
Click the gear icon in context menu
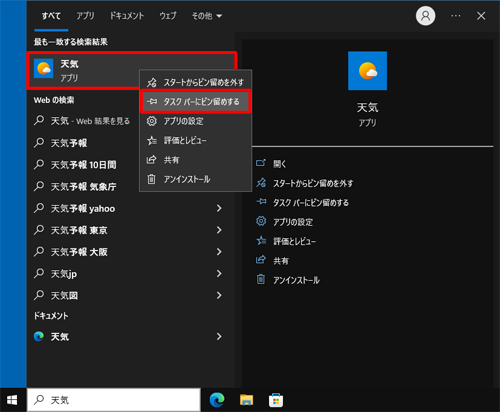click(152, 121)
